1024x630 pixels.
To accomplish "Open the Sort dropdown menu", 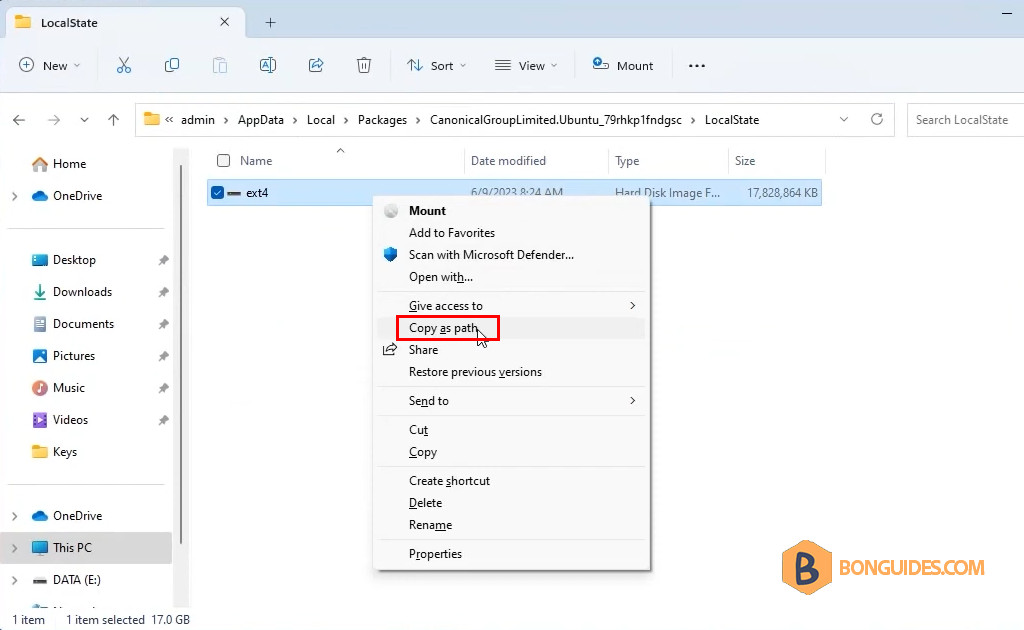I will pos(437,65).
